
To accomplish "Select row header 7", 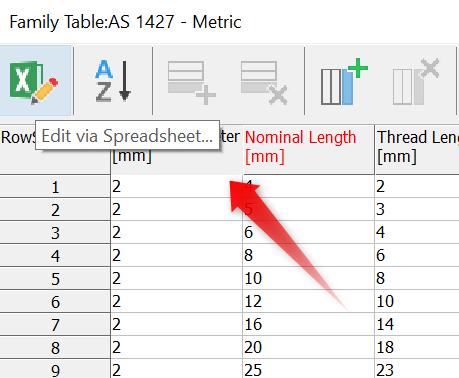I will (55, 325).
